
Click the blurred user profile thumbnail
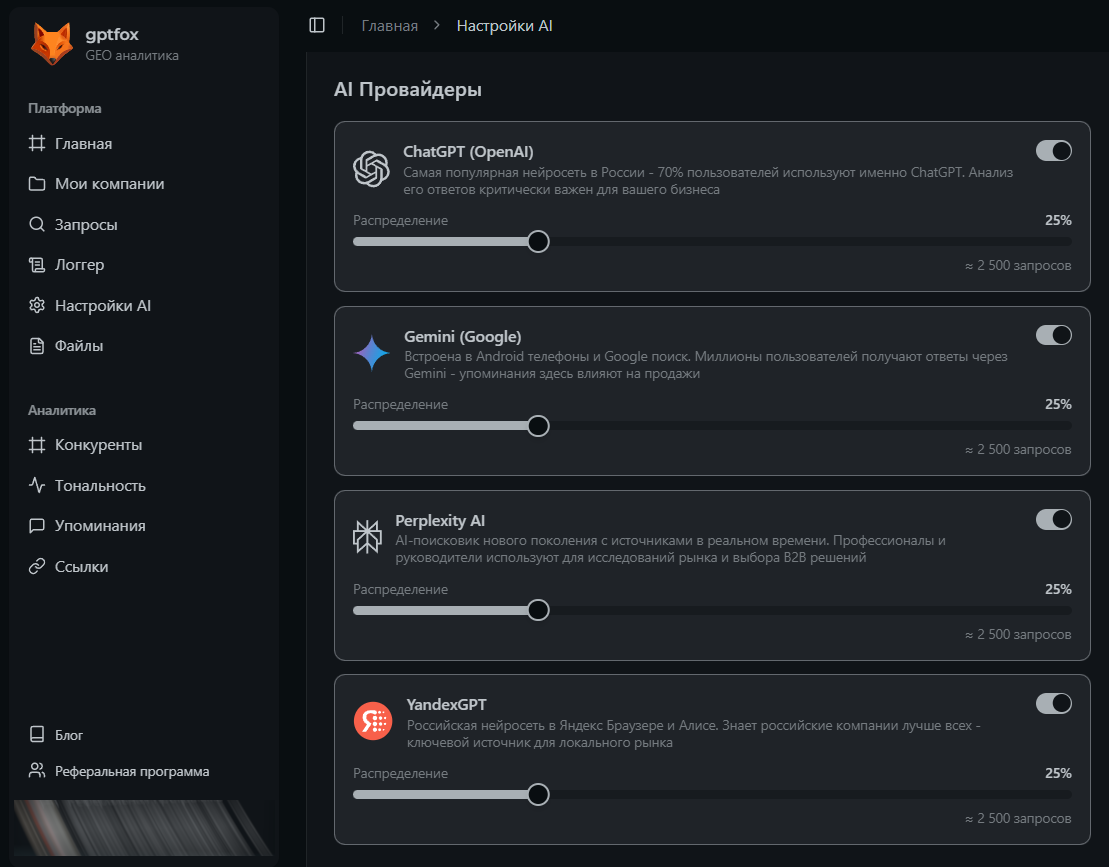coord(143,827)
